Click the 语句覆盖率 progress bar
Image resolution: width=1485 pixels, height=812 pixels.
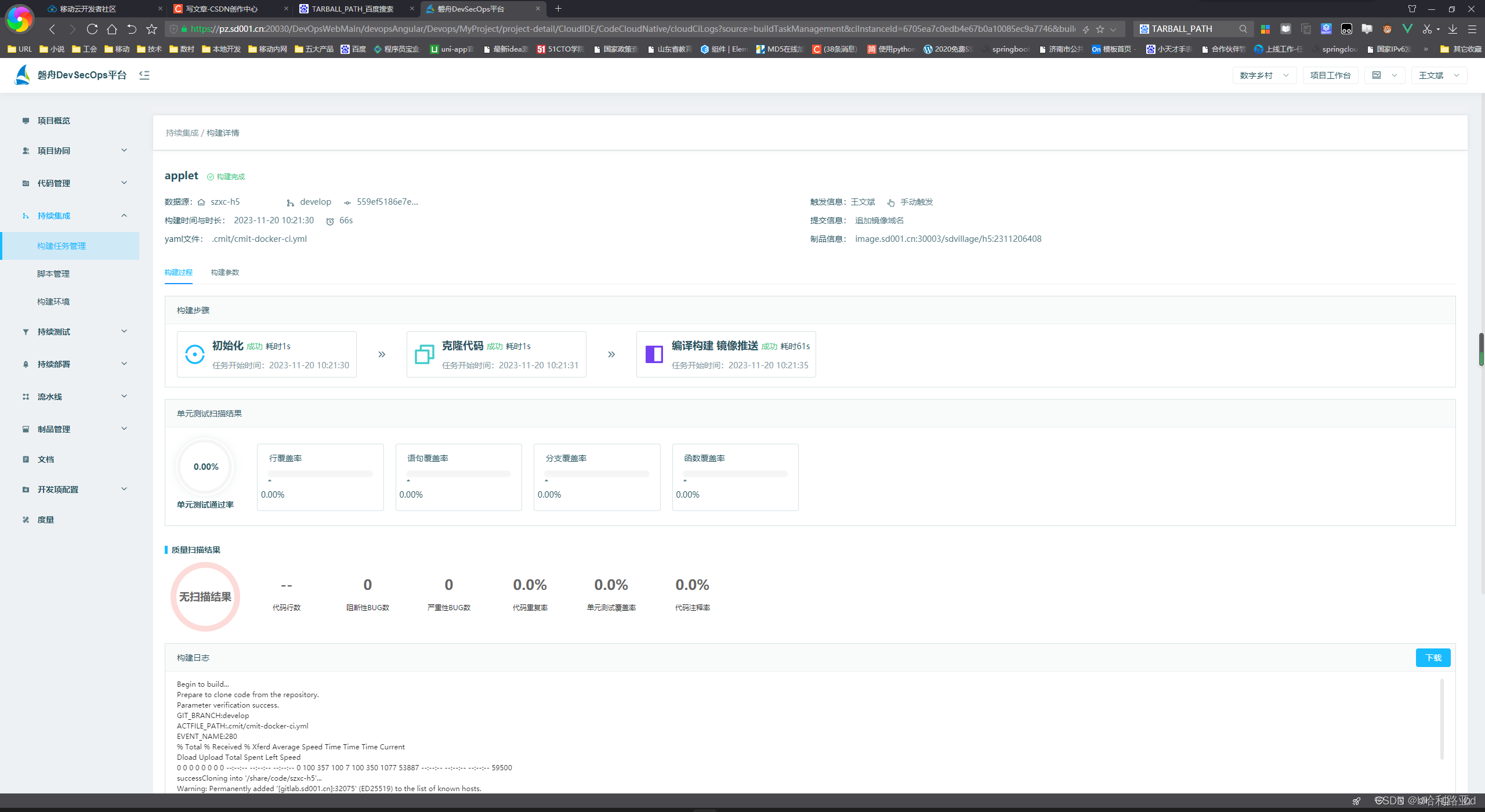tap(458, 474)
